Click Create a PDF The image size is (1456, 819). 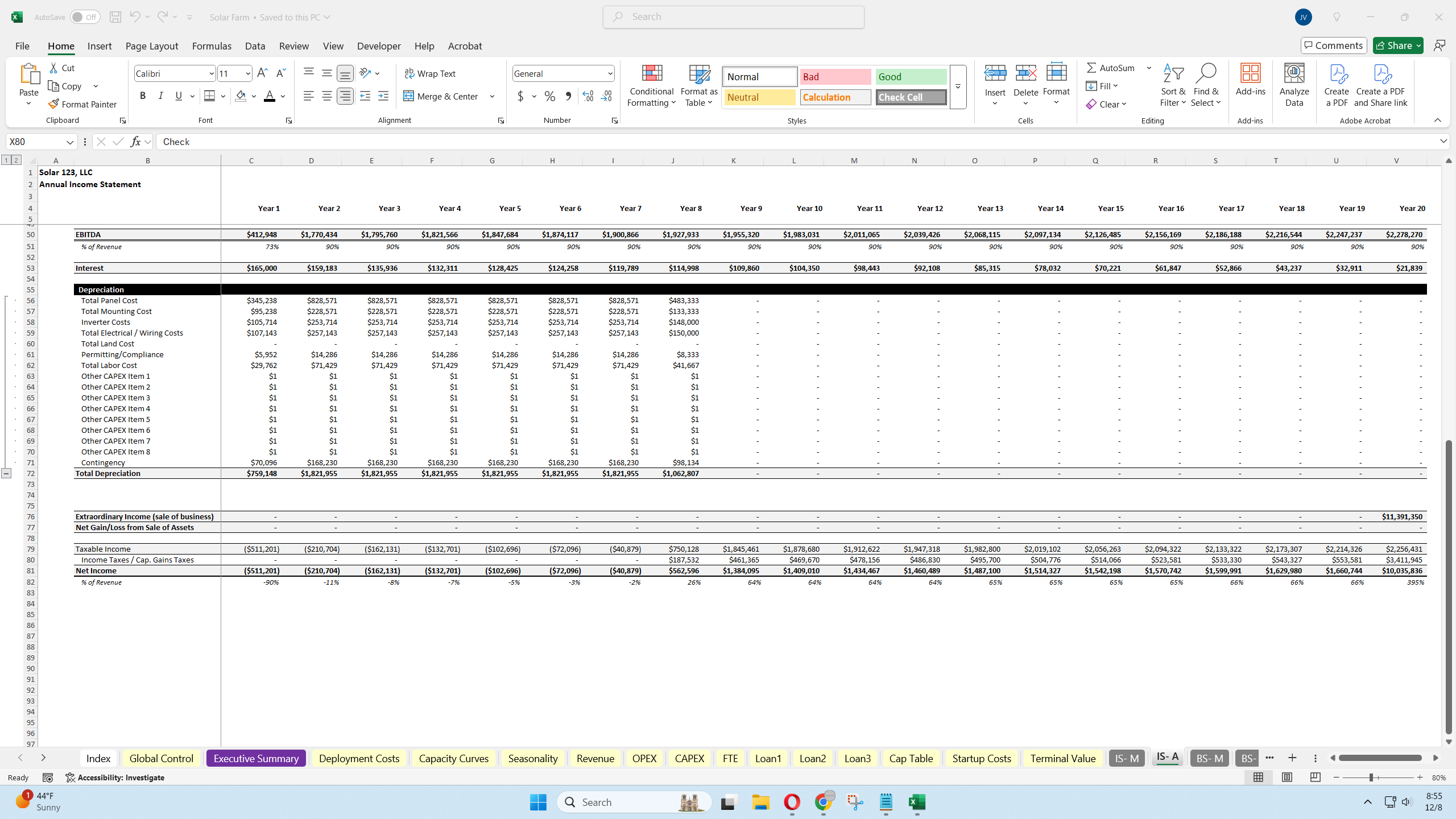coord(1337,85)
